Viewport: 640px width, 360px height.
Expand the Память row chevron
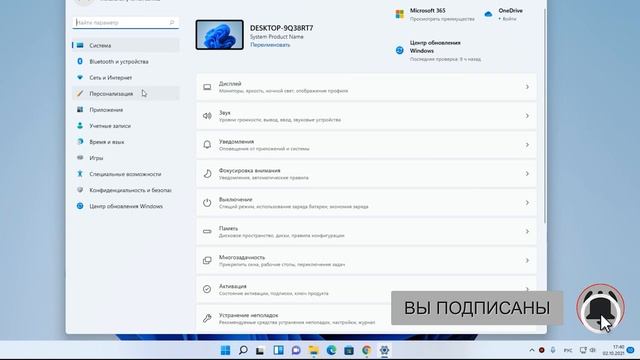[x=527, y=231]
